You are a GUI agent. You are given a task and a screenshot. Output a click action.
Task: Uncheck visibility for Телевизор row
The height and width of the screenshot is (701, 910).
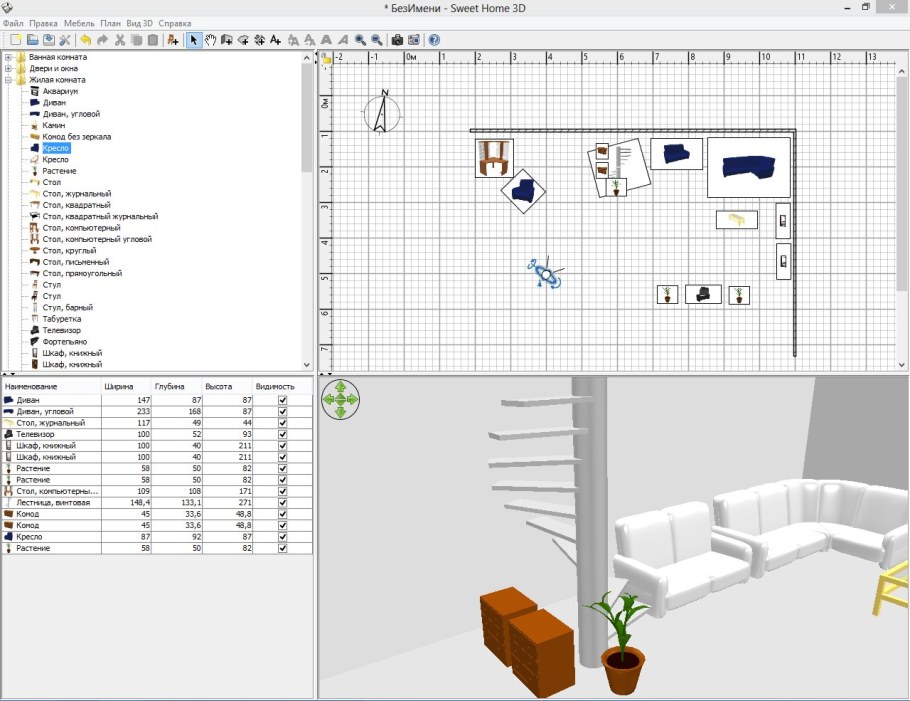click(x=283, y=434)
